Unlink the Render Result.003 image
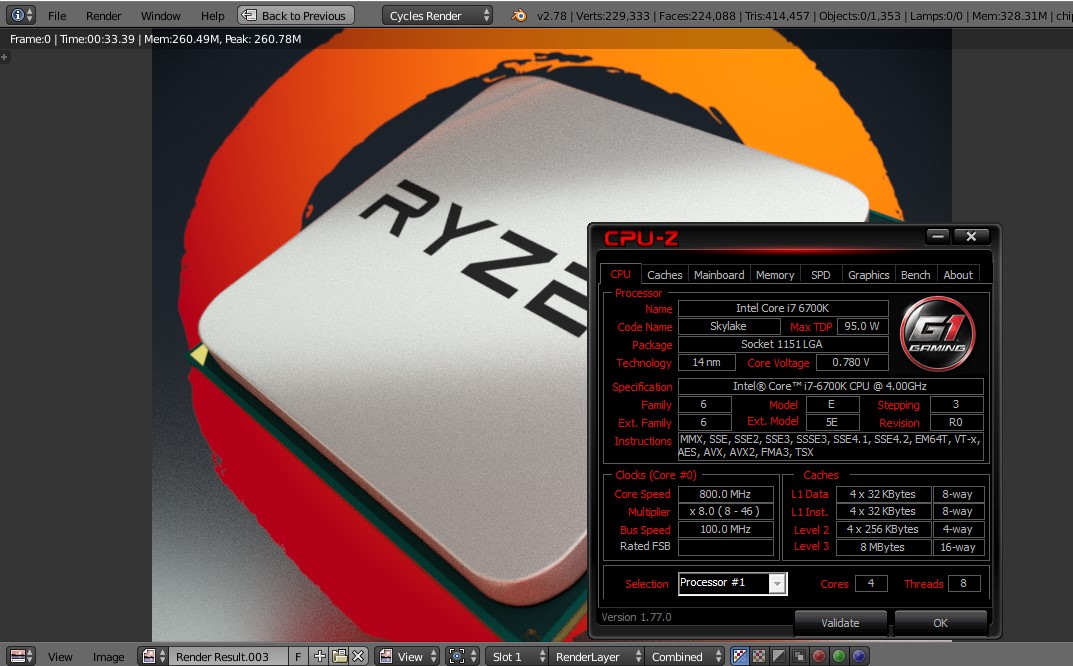Viewport: 1073px width, 666px height. (x=359, y=656)
